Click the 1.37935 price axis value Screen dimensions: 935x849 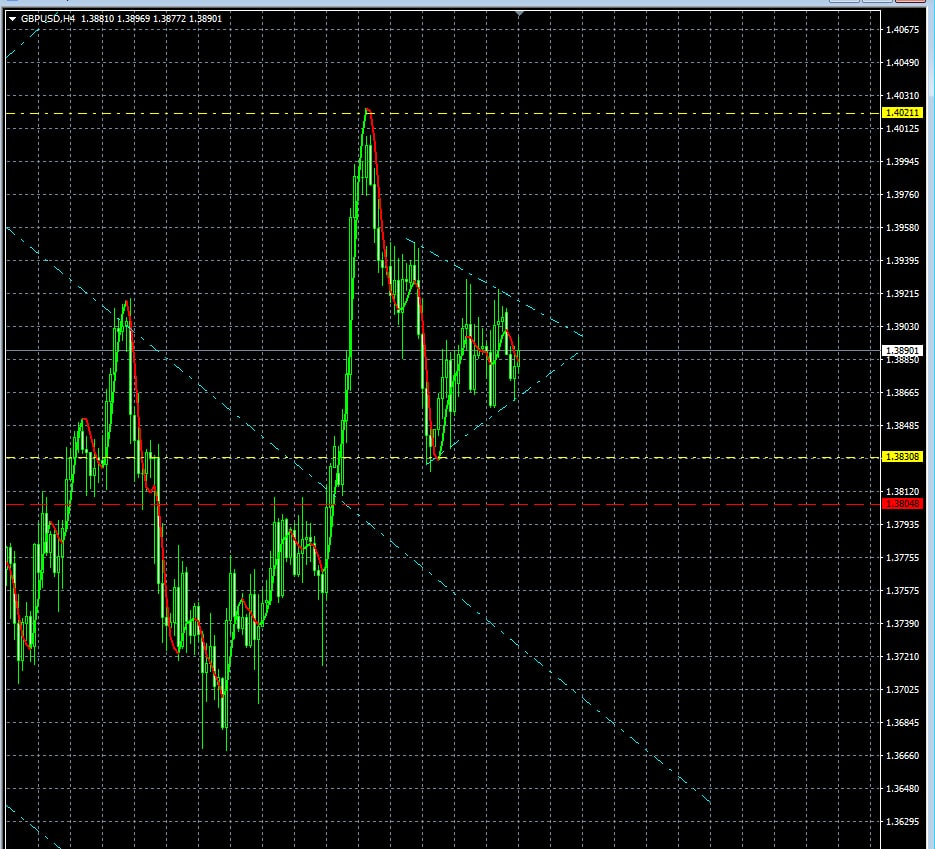point(902,525)
